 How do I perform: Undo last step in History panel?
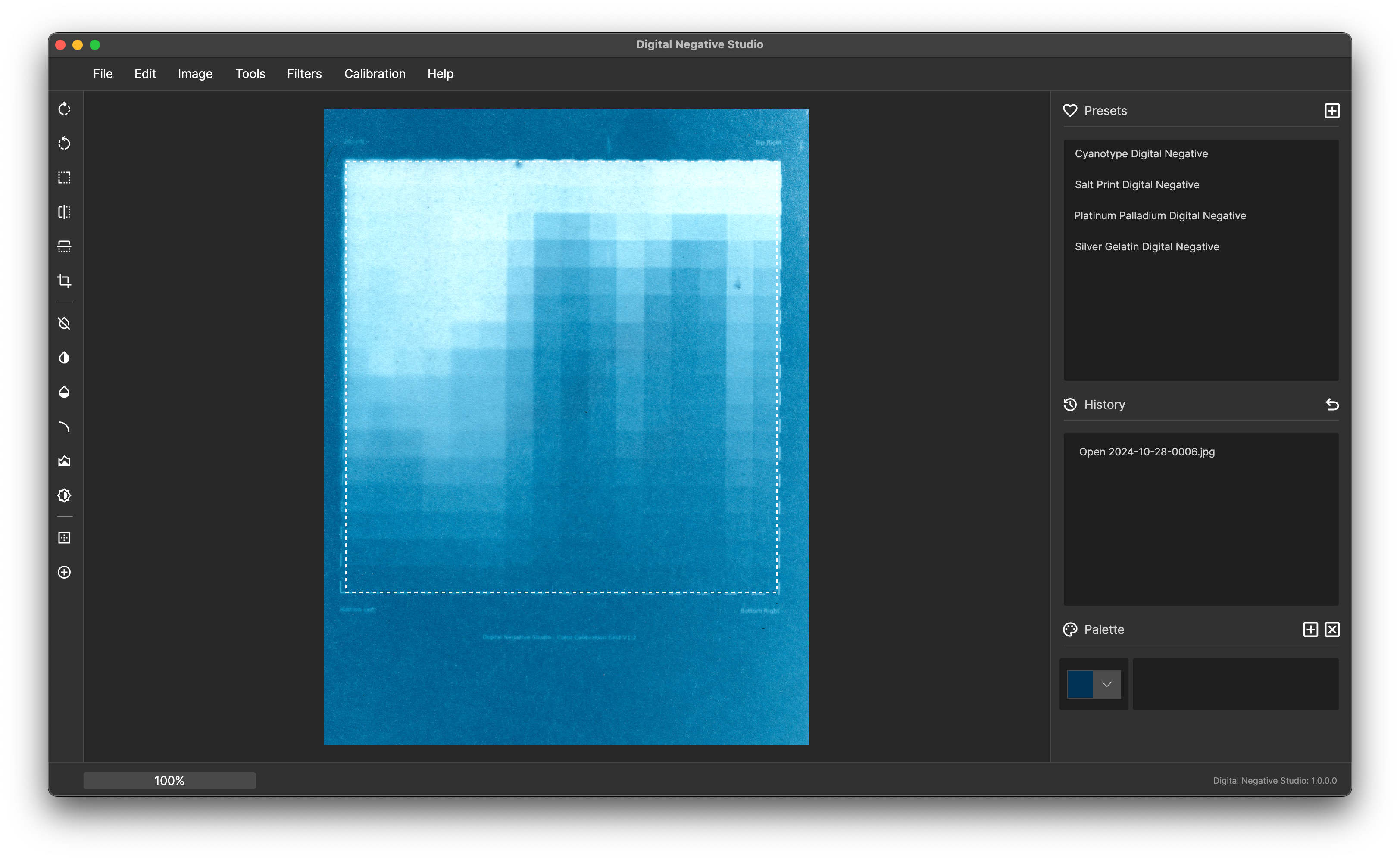tap(1332, 405)
